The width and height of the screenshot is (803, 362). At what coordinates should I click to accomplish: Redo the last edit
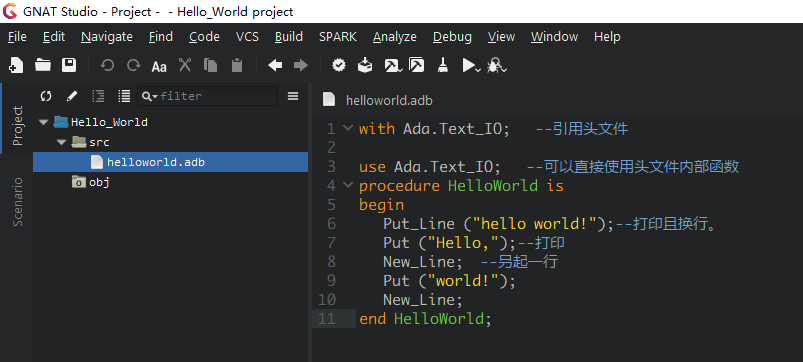(x=133, y=66)
